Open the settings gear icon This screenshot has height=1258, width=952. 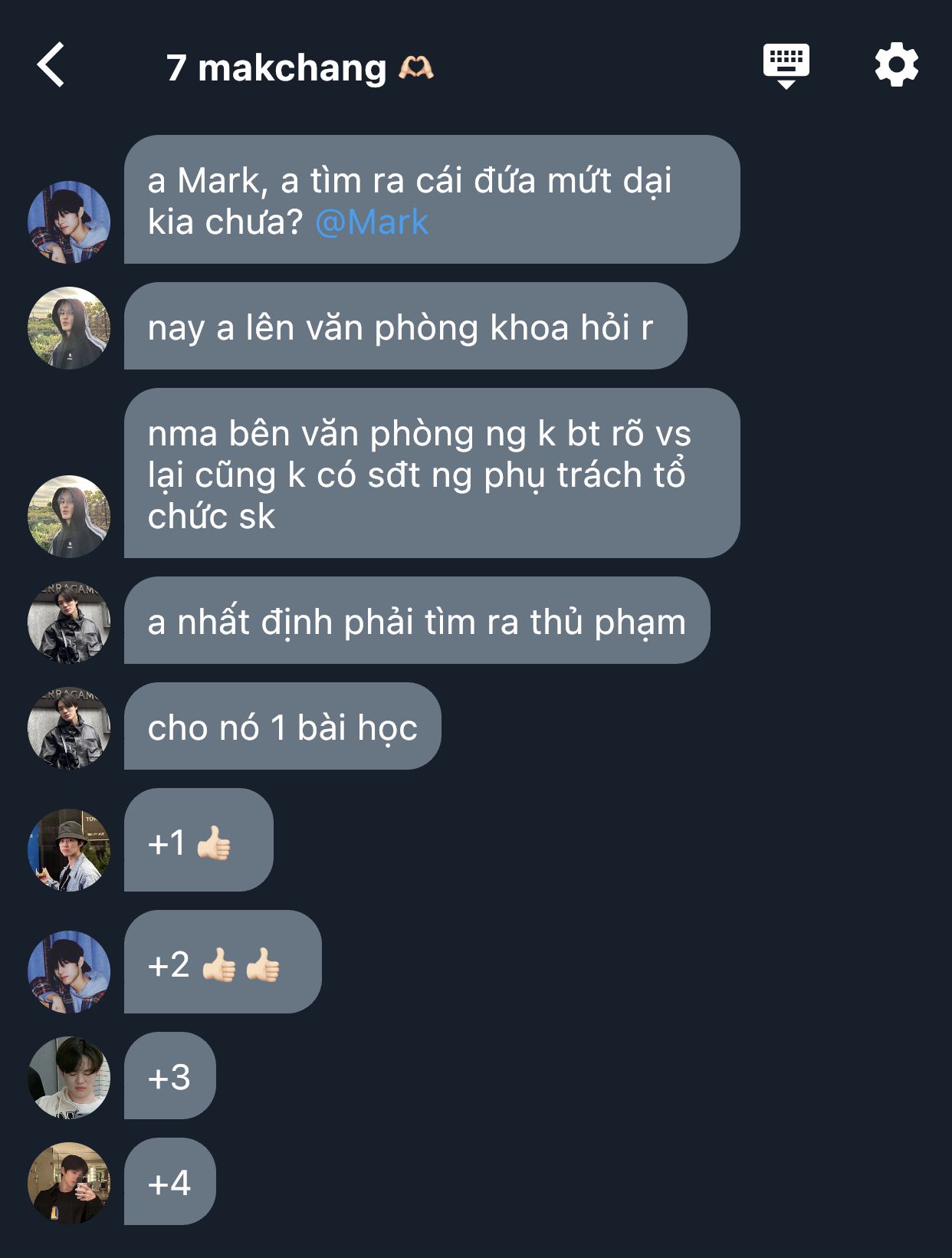point(896,65)
